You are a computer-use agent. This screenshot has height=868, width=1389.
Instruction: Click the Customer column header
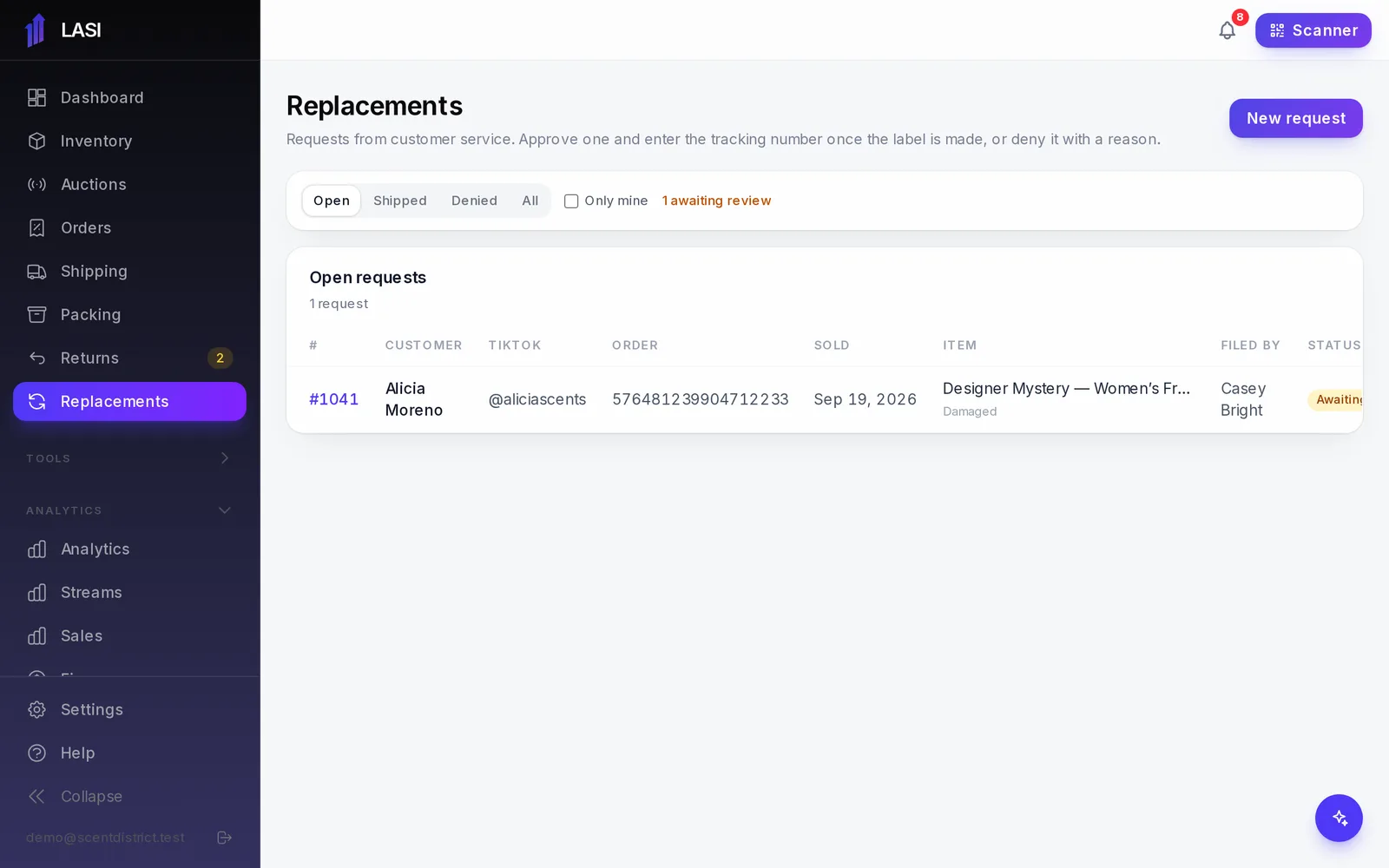[424, 345]
